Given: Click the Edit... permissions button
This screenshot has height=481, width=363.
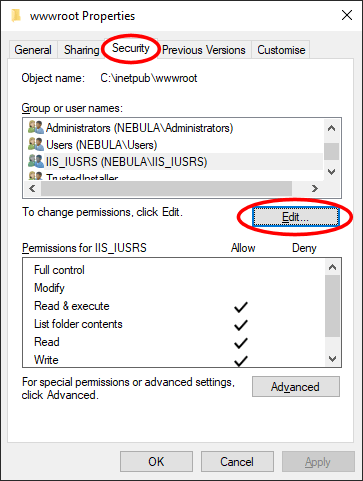Looking at the screenshot, I should (295, 217).
